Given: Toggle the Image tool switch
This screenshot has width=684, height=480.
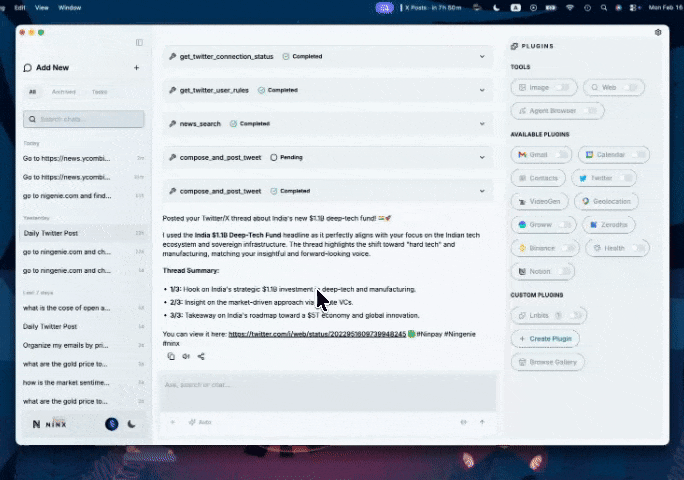Looking at the screenshot, I should (x=563, y=87).
